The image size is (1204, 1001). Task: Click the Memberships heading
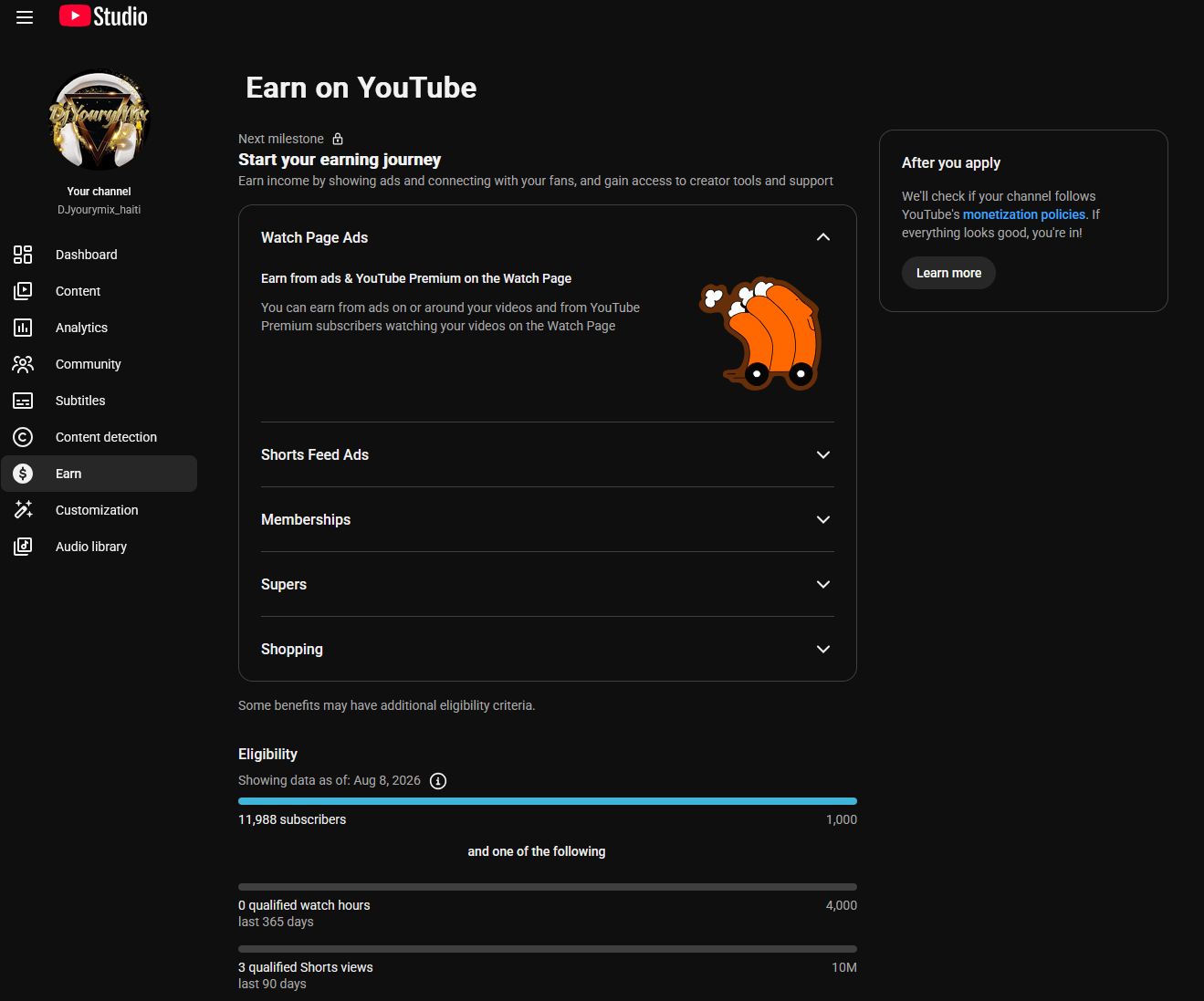(306, 519)
